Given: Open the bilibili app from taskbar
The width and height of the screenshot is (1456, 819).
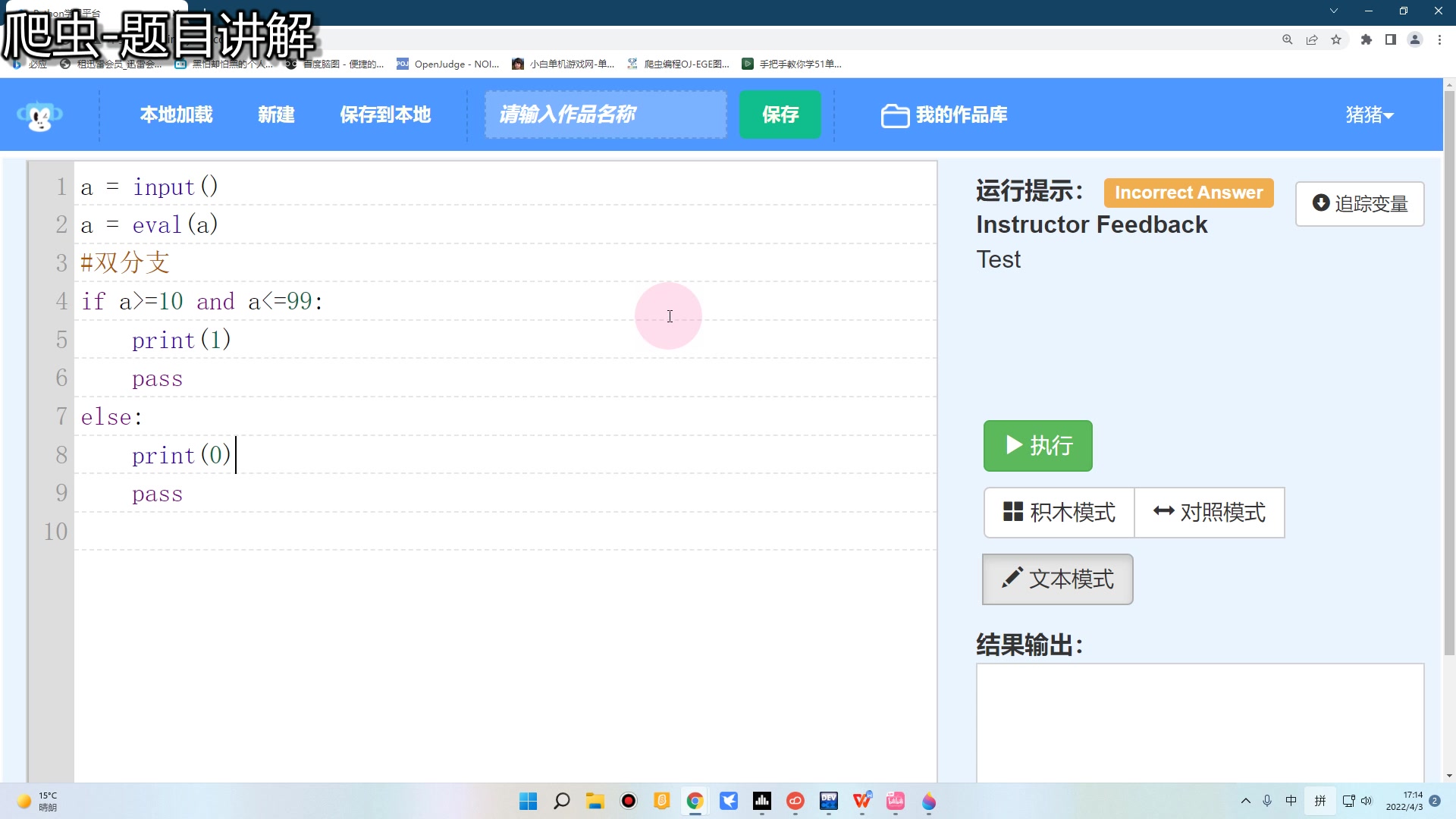Looking at the screenshot, I should click(x=896, y=801).
